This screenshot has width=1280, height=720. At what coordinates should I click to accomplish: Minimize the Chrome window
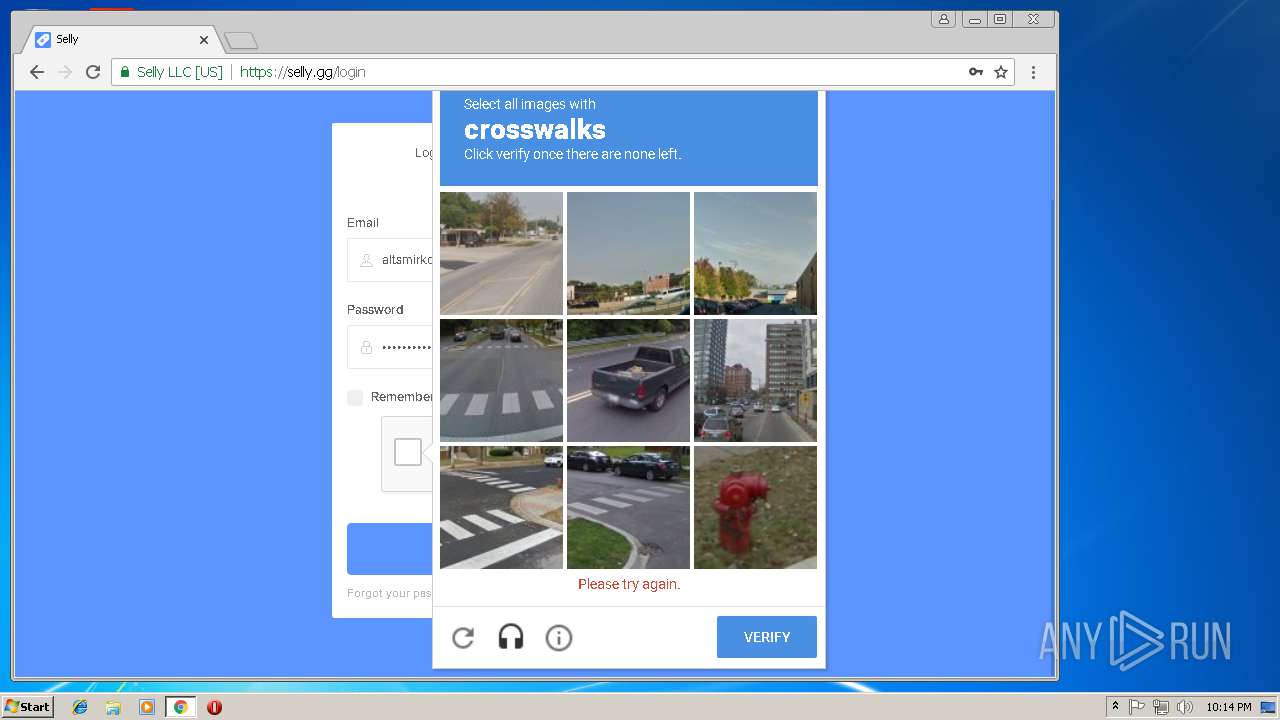(x=974, y=19)
